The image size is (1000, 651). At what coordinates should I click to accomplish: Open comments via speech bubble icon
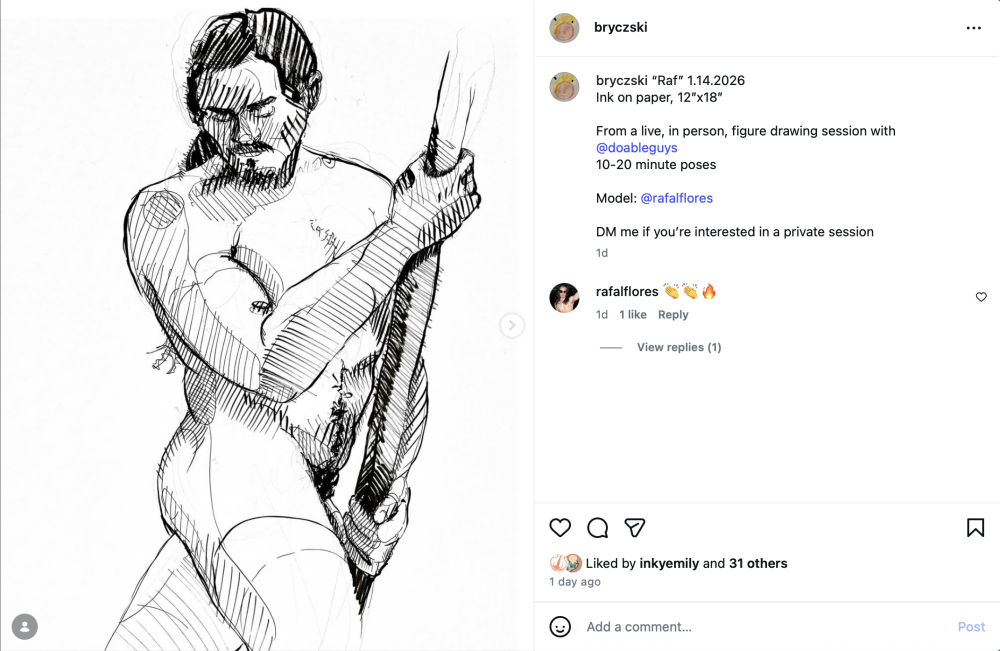pos(598,528)
